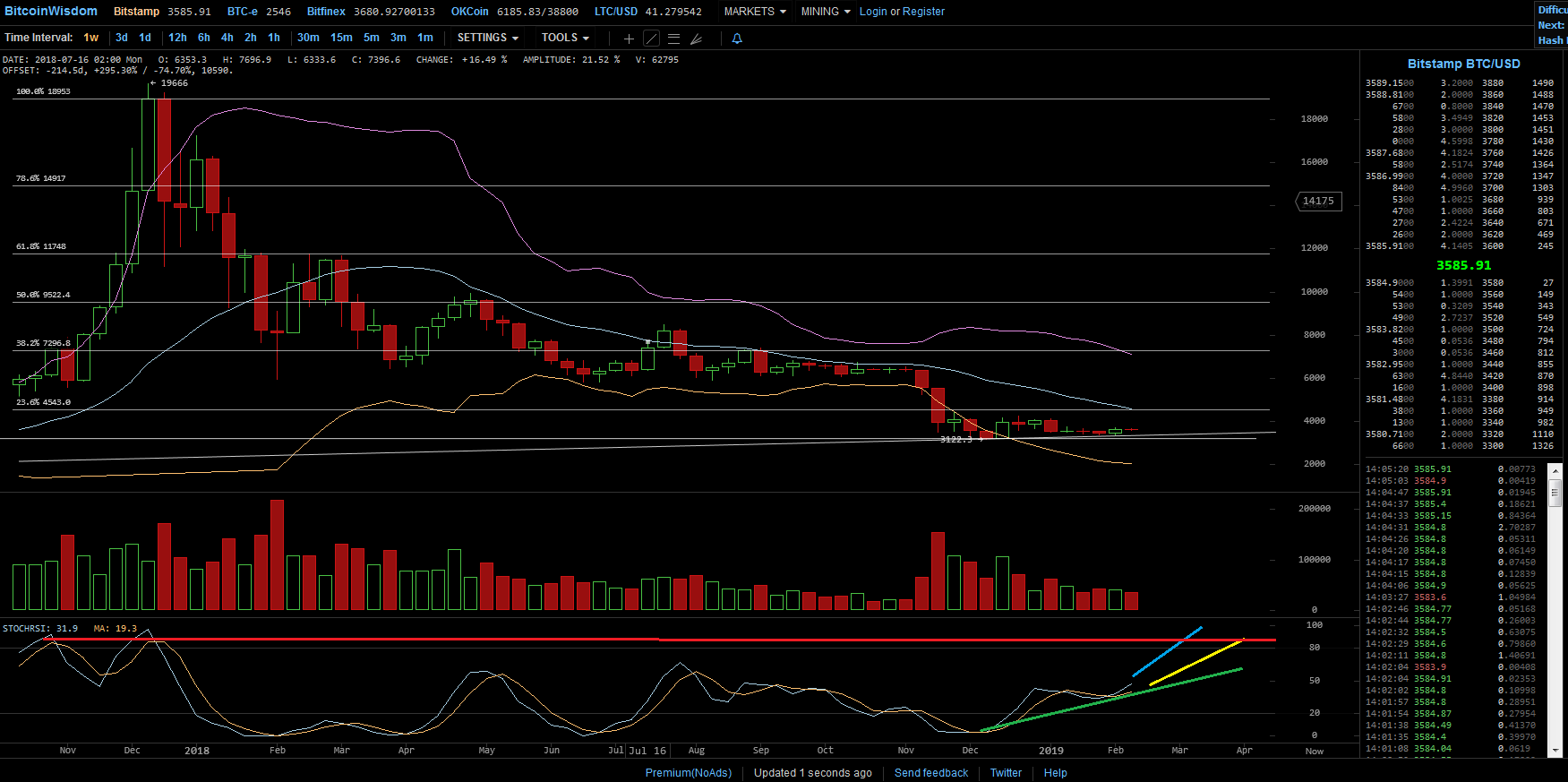Click the trades list scrollbar down arrow
This screenshot has width=1568, height=782.
1555,751
